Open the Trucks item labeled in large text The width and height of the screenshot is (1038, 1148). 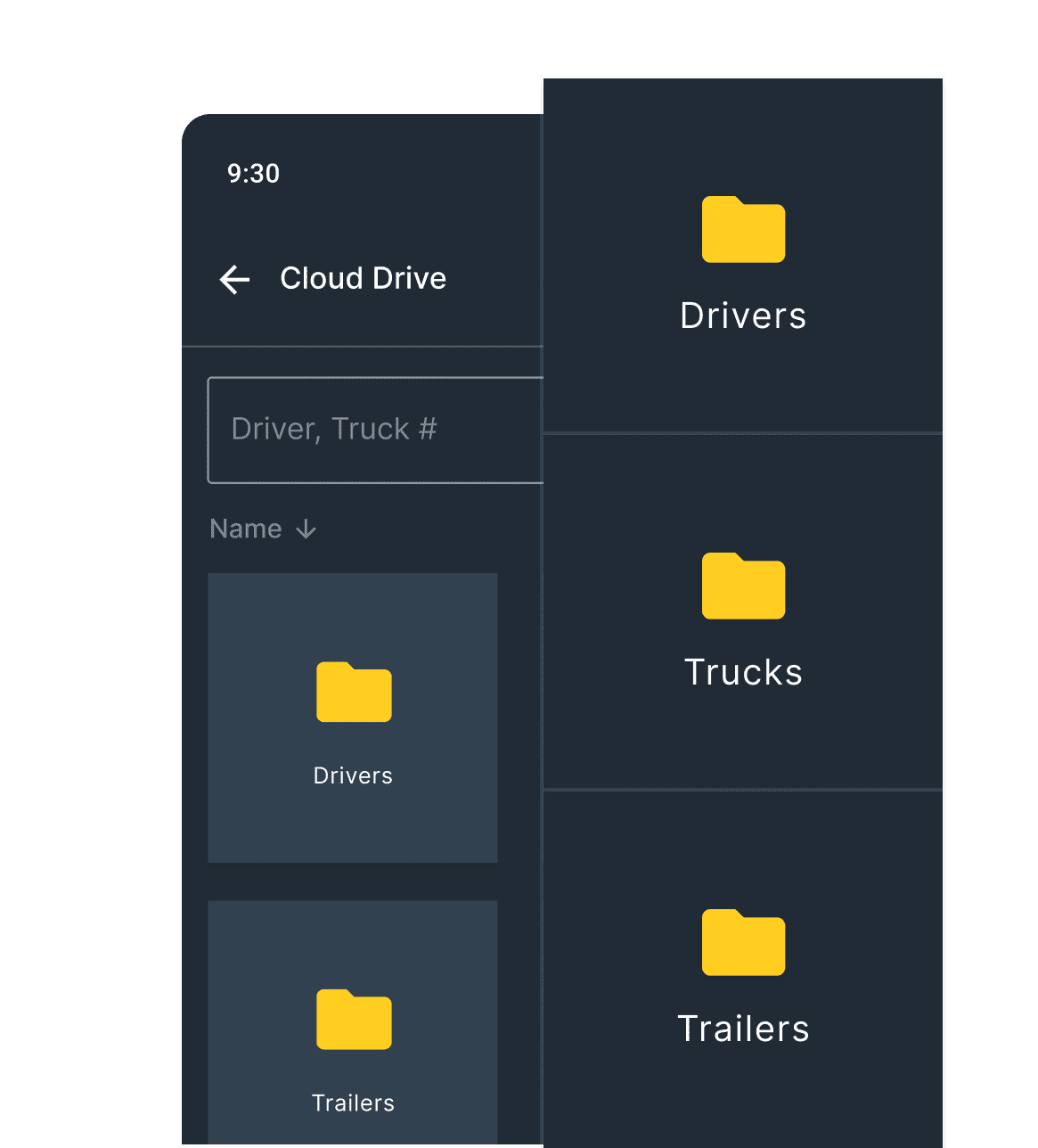743,671
